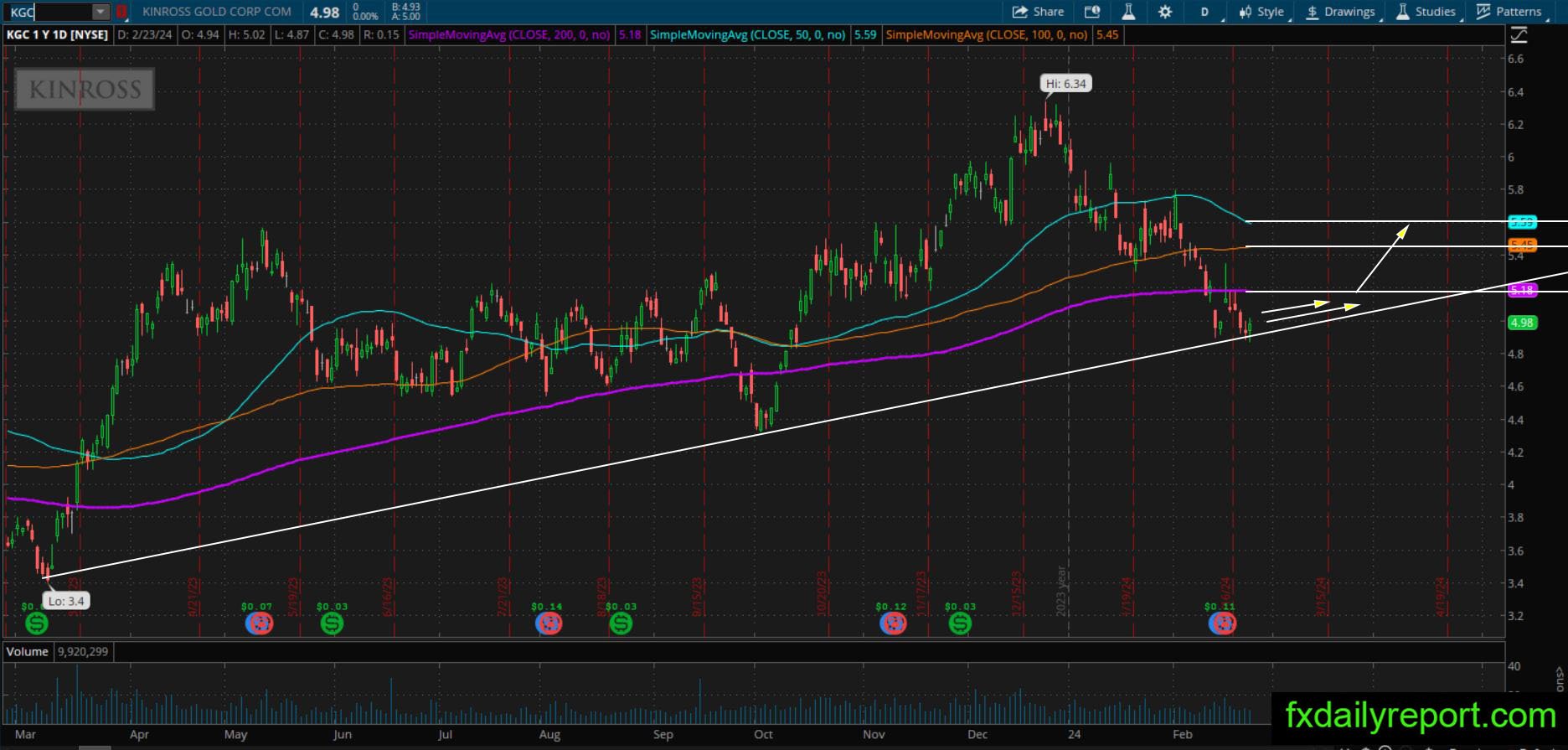Click the KGC symbol input field
Image resolution: width=1568 pixels, height=750 pixels.
(48, 12)
